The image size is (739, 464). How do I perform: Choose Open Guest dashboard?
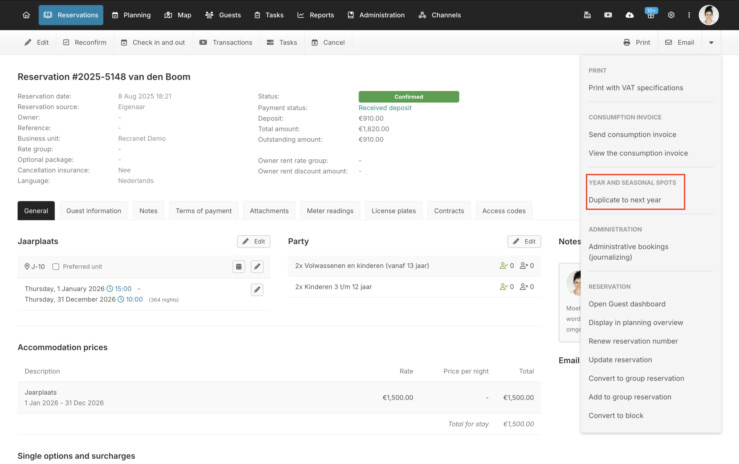627,304
